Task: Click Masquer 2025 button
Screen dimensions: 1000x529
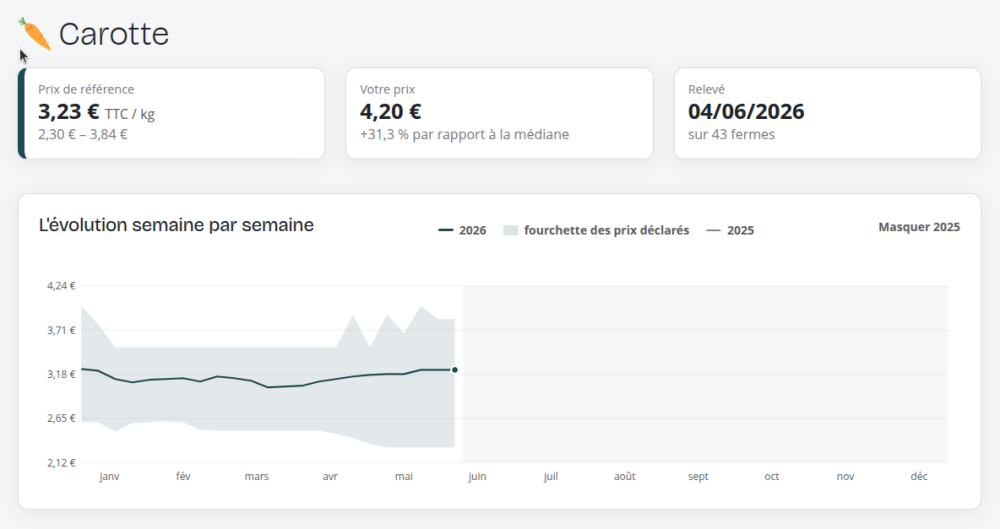Action: [x=919, y=227]
